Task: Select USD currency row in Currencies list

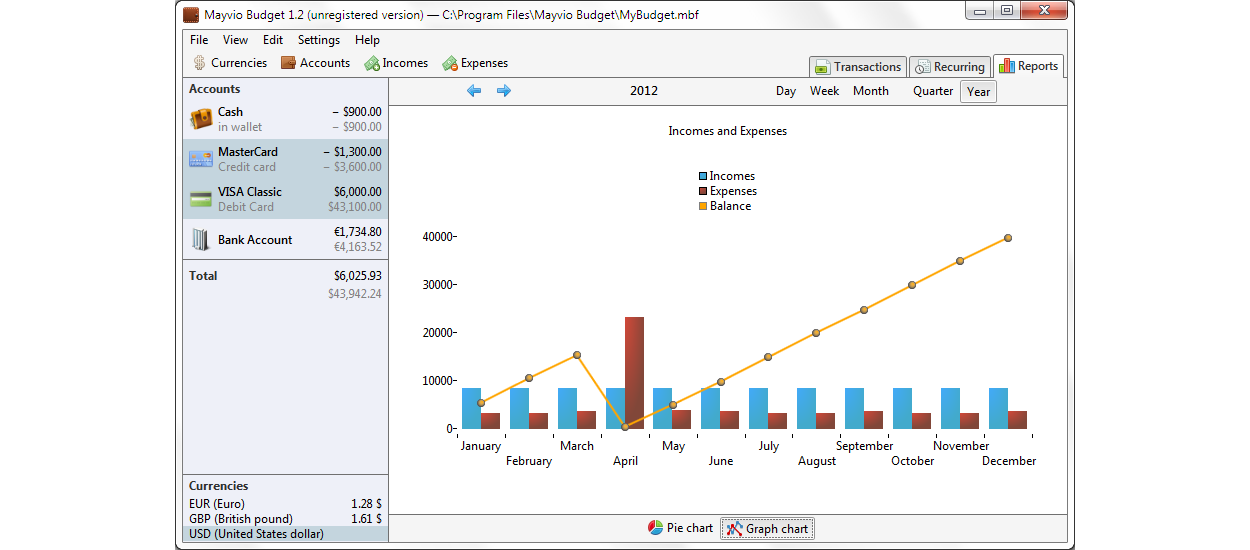Action: tap(285, 534)
